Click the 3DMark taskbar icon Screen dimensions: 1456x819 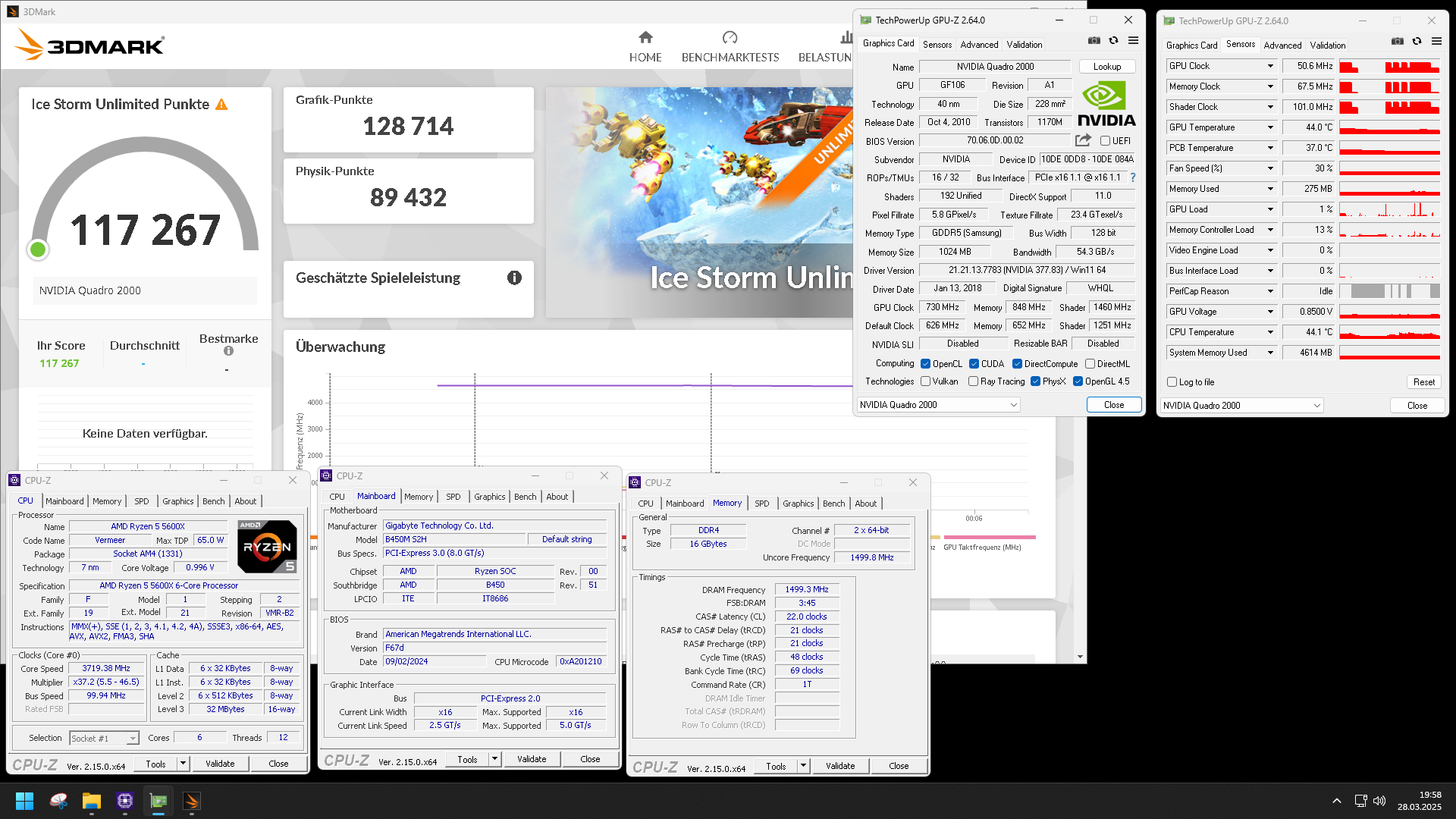(x=192, y=801)
